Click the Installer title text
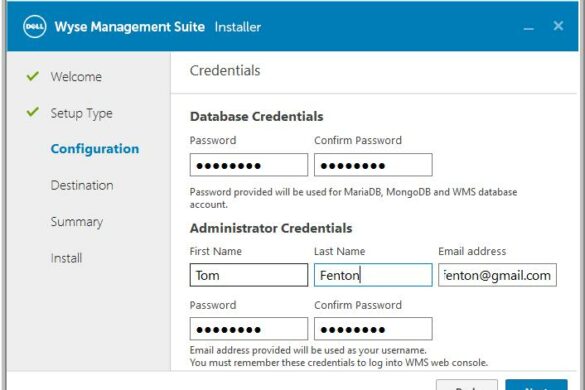 point(238,27)
